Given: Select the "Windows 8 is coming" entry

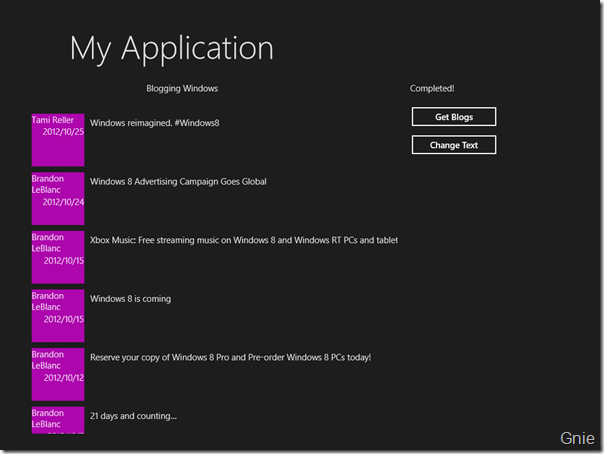Looking at the screenshot, I should coord(130,299).
